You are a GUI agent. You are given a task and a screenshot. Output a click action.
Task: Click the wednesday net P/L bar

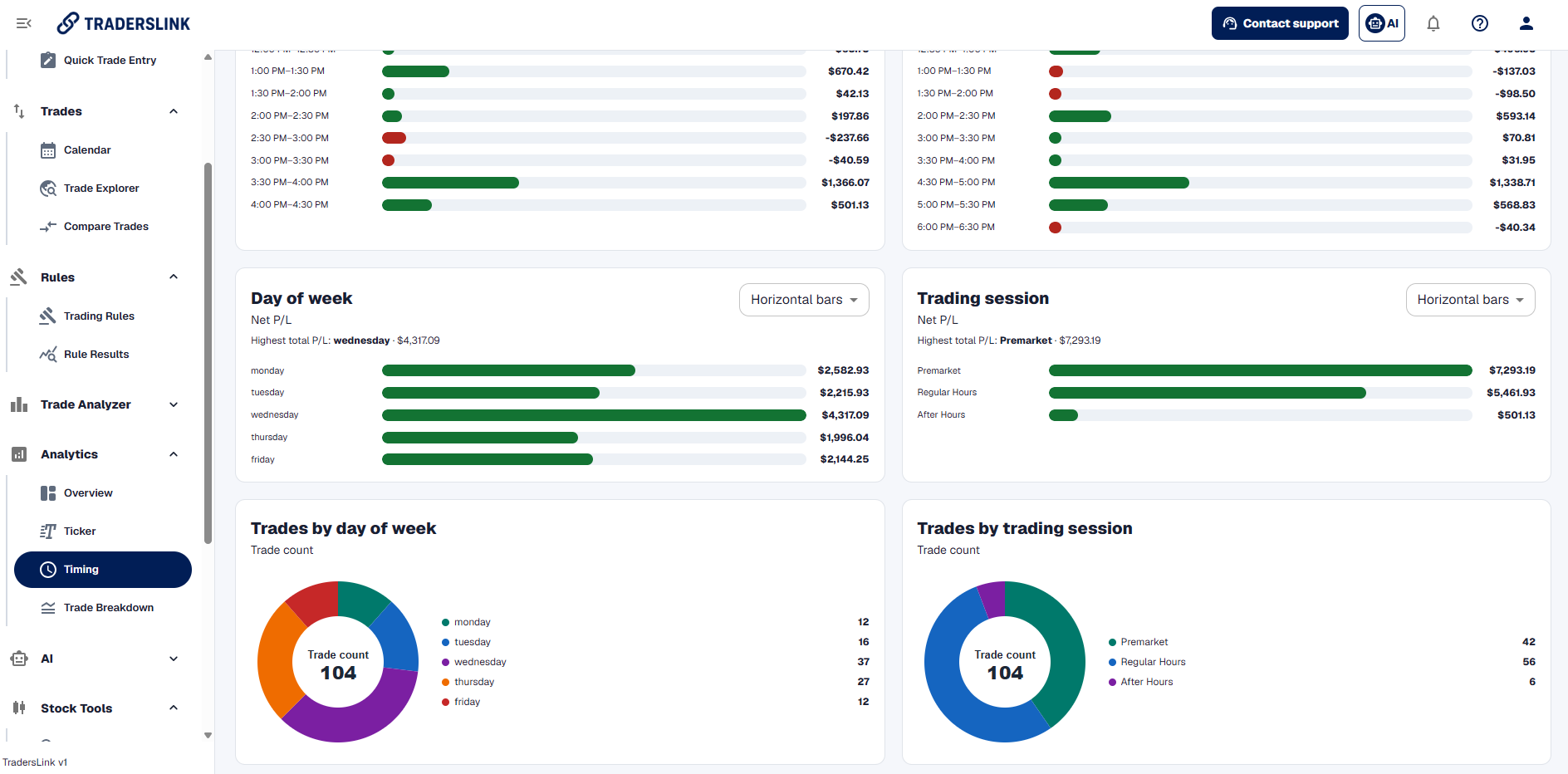594,415
